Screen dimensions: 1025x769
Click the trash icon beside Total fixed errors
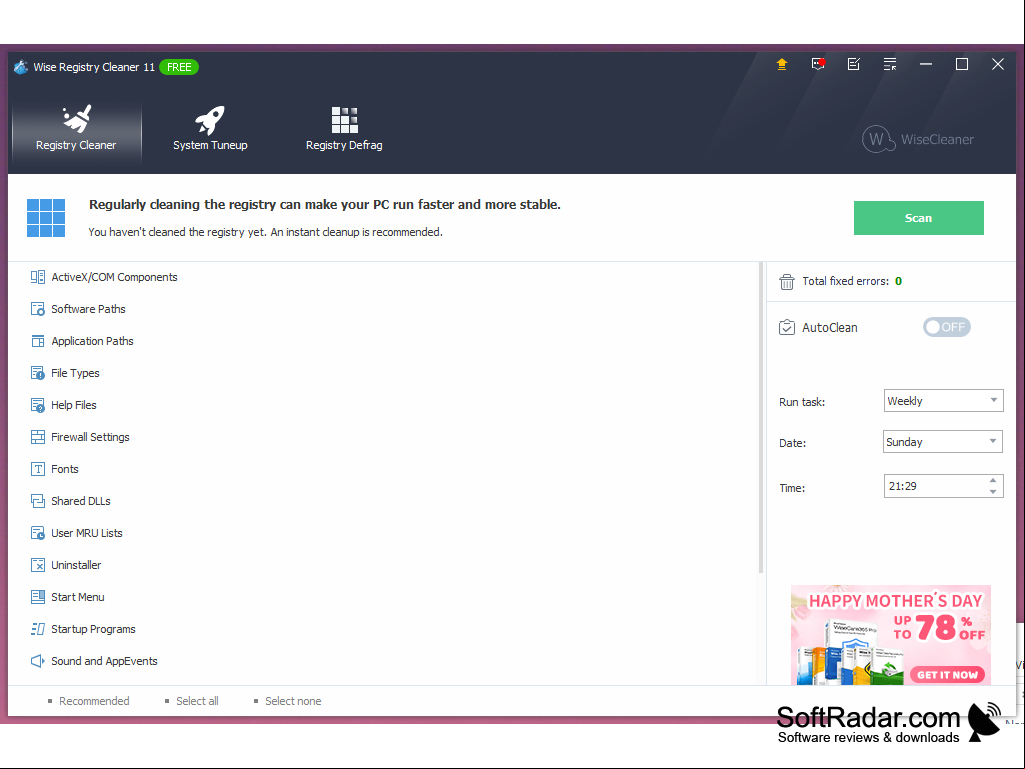pos(786,282)
